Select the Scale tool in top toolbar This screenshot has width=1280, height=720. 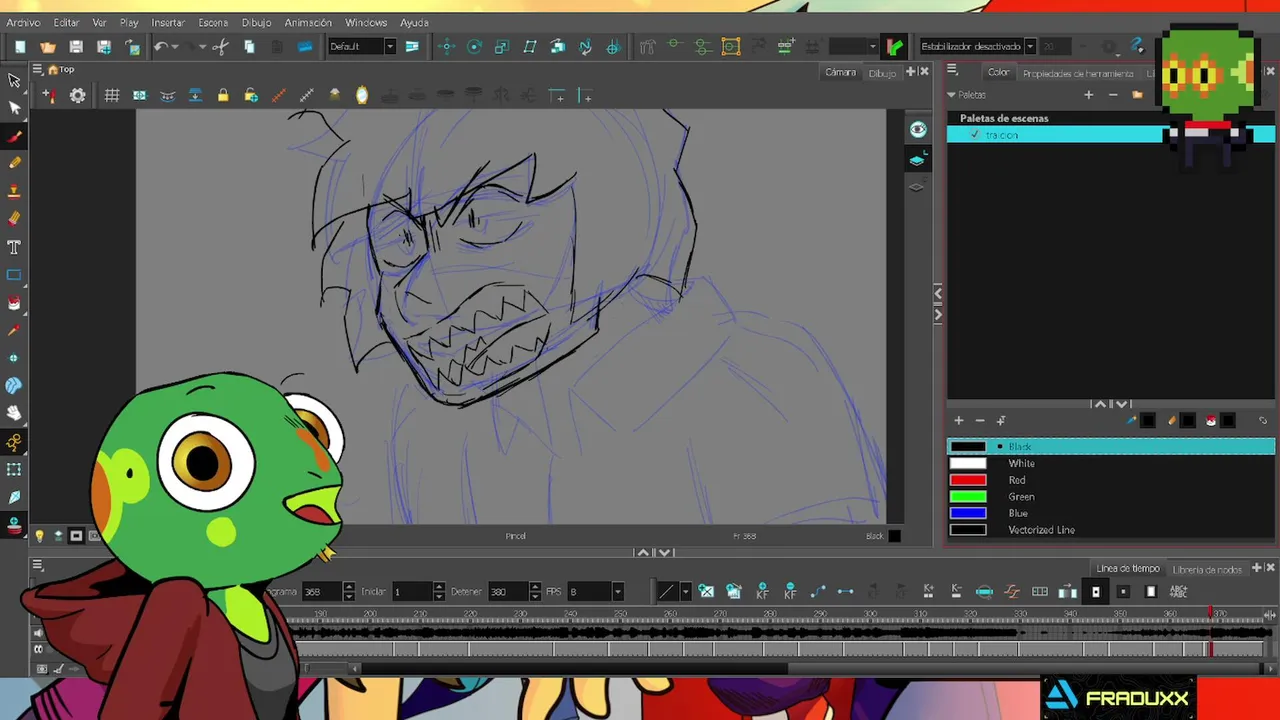[x=502, y=47]
